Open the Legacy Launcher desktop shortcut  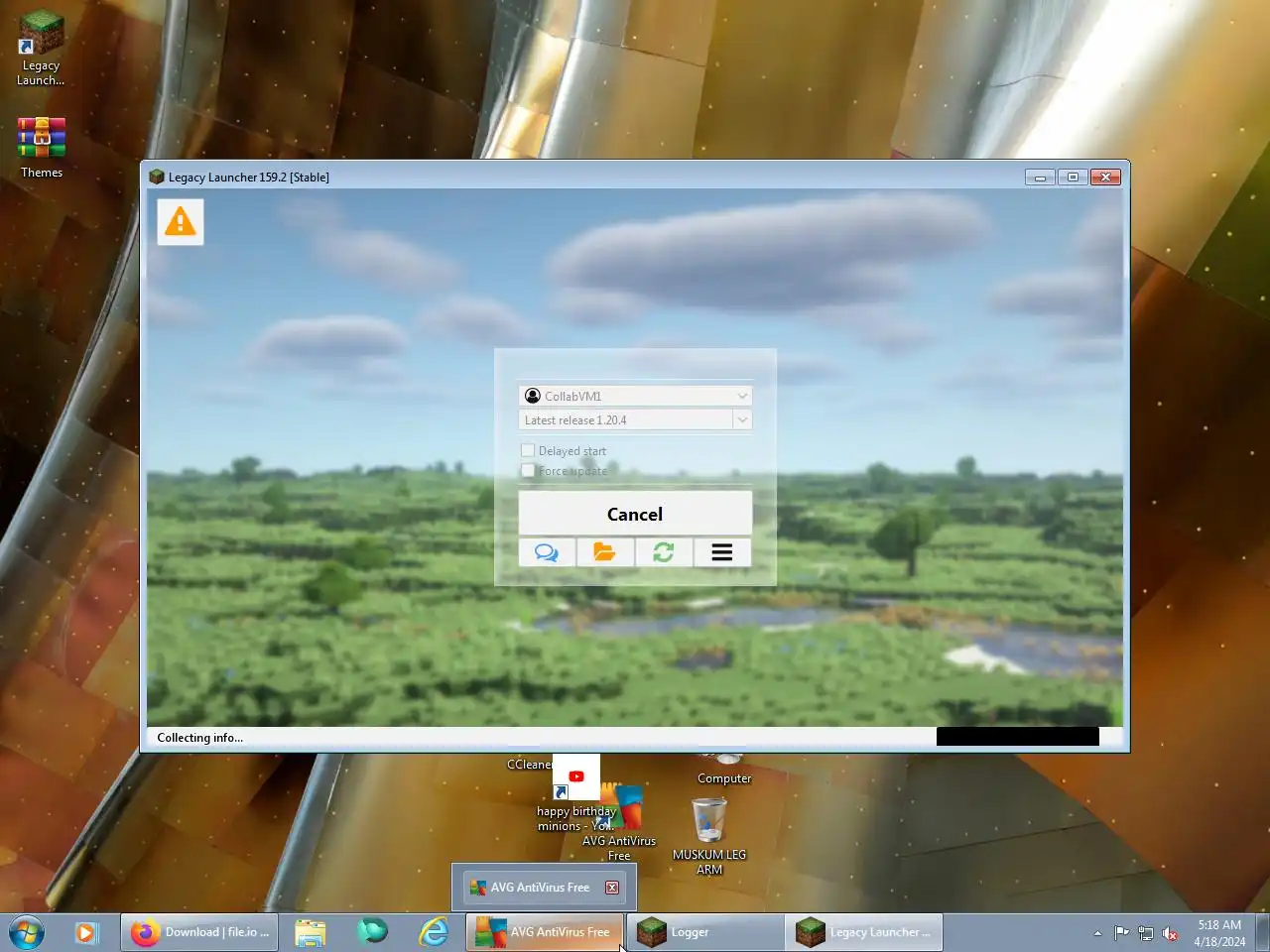pos(41,49)
